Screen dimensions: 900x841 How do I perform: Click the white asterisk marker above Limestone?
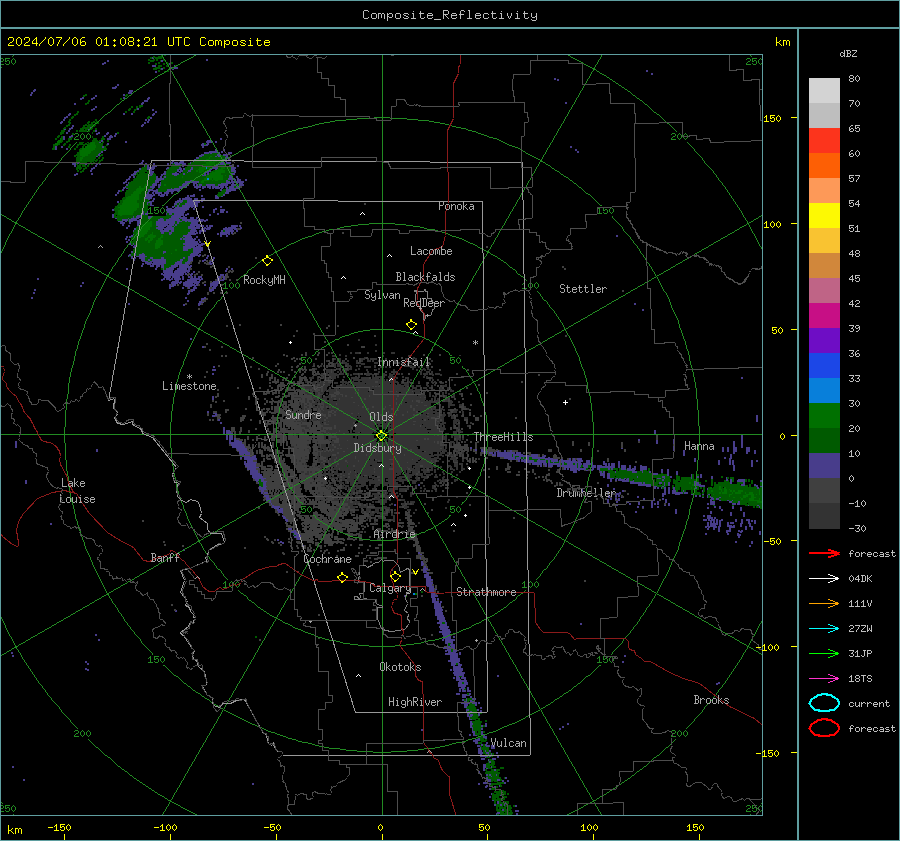[x=189, y=377]
